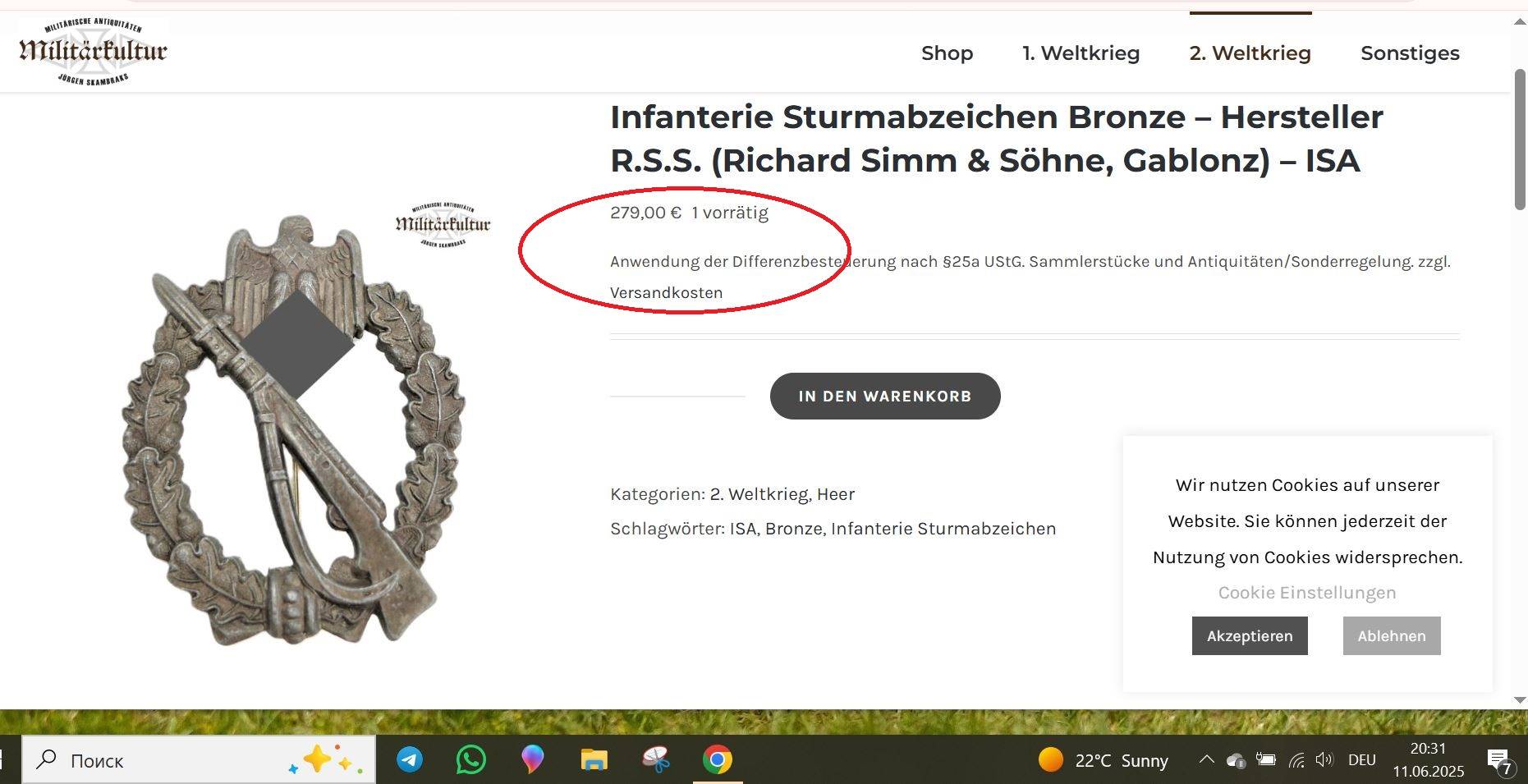Image resolution: width=1528 pixels, height=784 pixels.
Task: Click the volume speaker tray icon
Action: (1324, 760)
